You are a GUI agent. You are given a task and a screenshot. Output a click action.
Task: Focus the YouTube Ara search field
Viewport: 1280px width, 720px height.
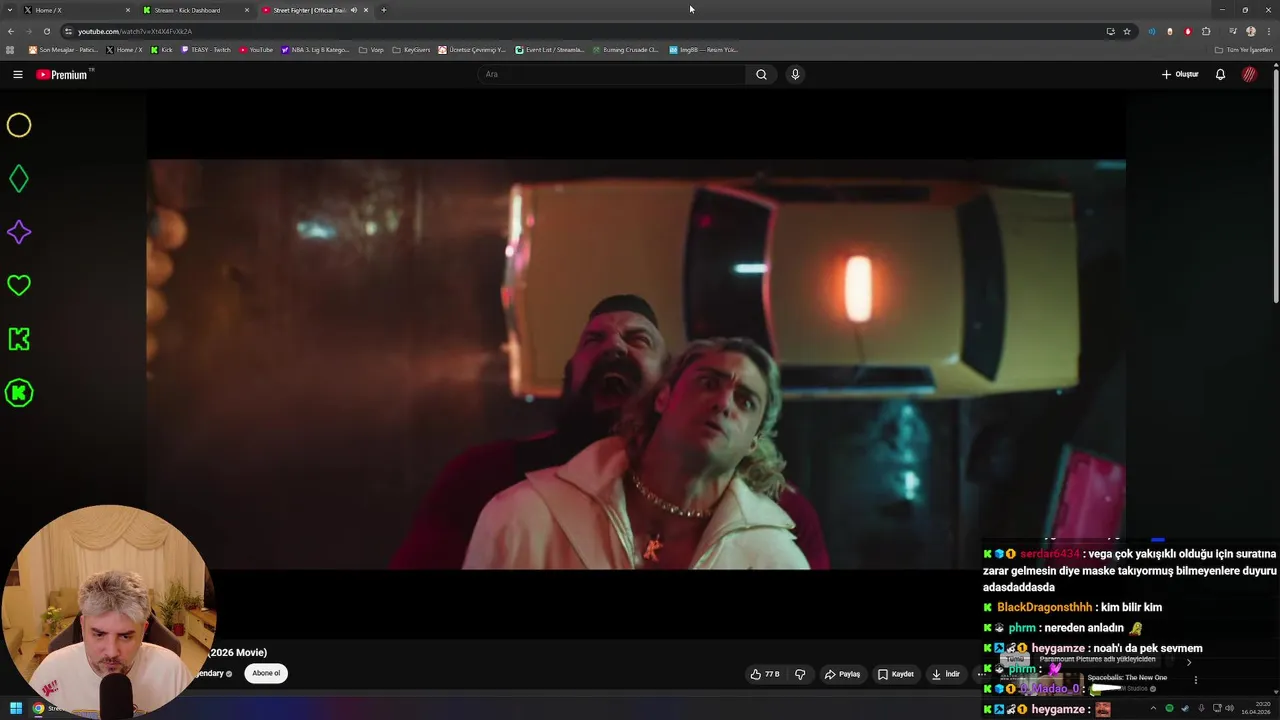click(x=611, y=74)
